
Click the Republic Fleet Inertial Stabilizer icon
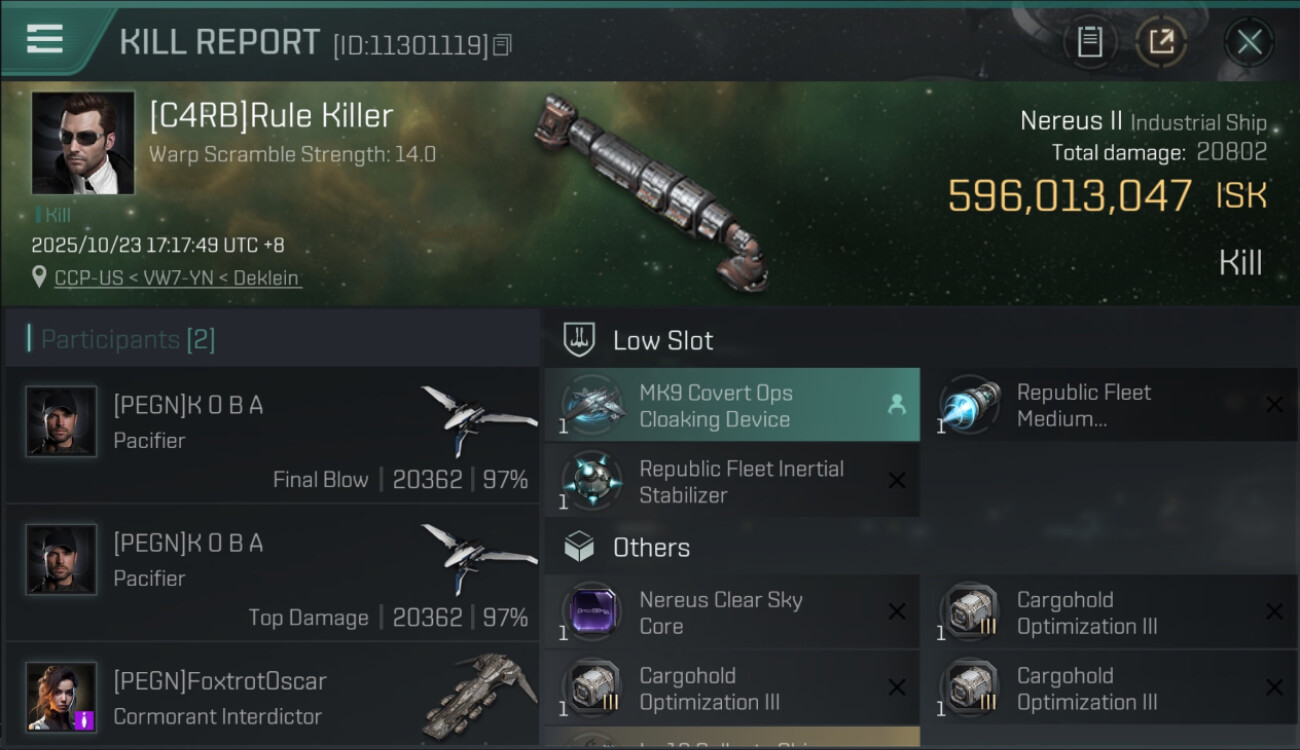click(x=590, y=481)
